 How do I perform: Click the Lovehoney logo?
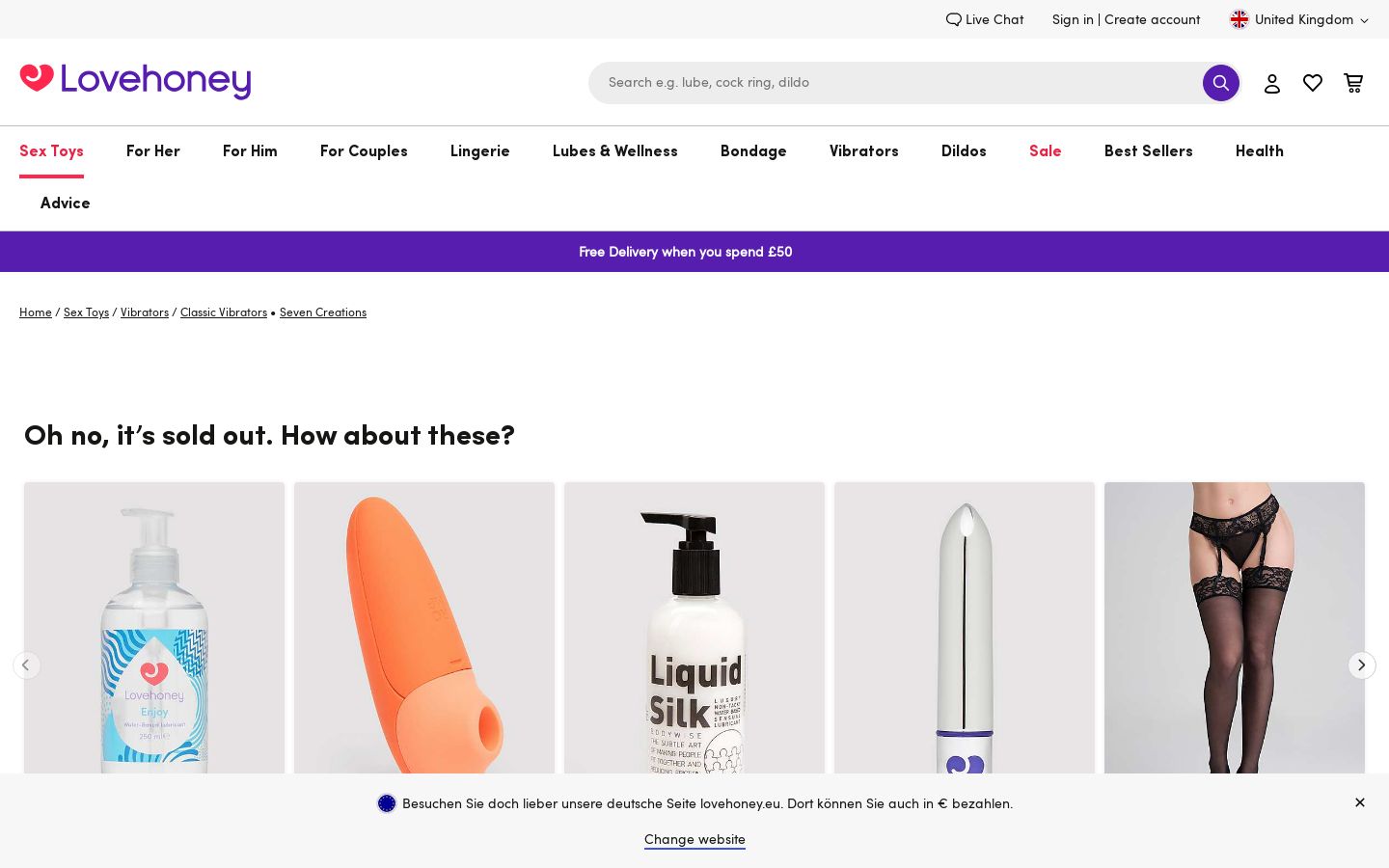click(x=135, y=82)
